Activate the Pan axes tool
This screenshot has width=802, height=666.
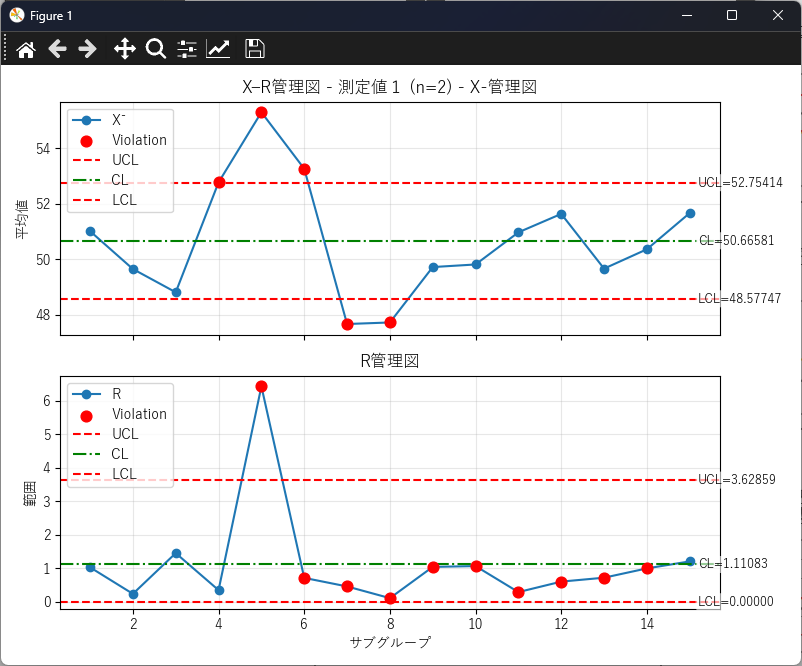coord(125,49)
